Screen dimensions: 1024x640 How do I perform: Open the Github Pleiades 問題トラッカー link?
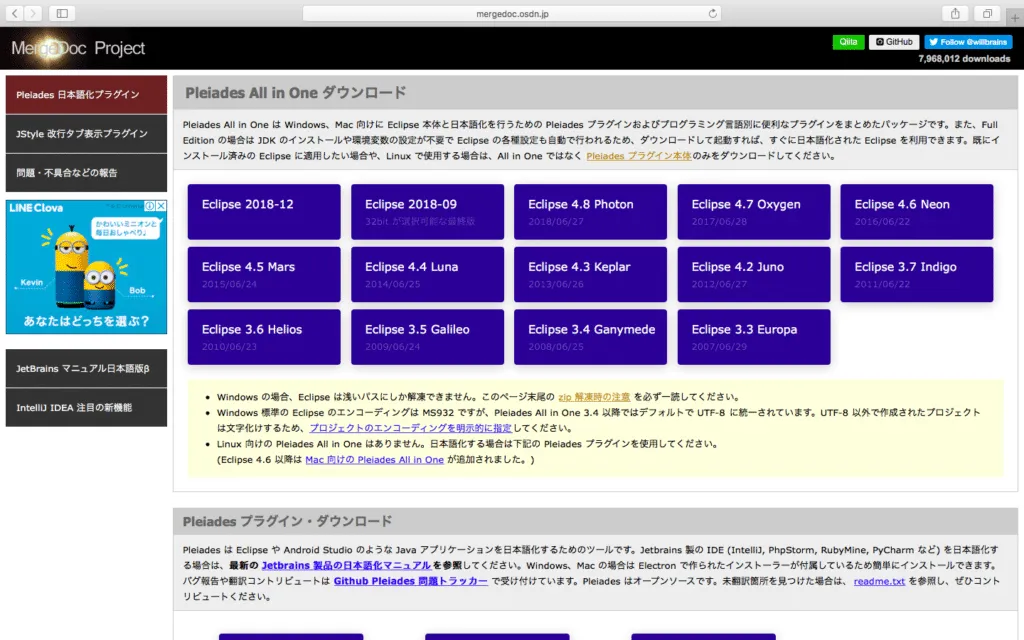click(411, 581)
